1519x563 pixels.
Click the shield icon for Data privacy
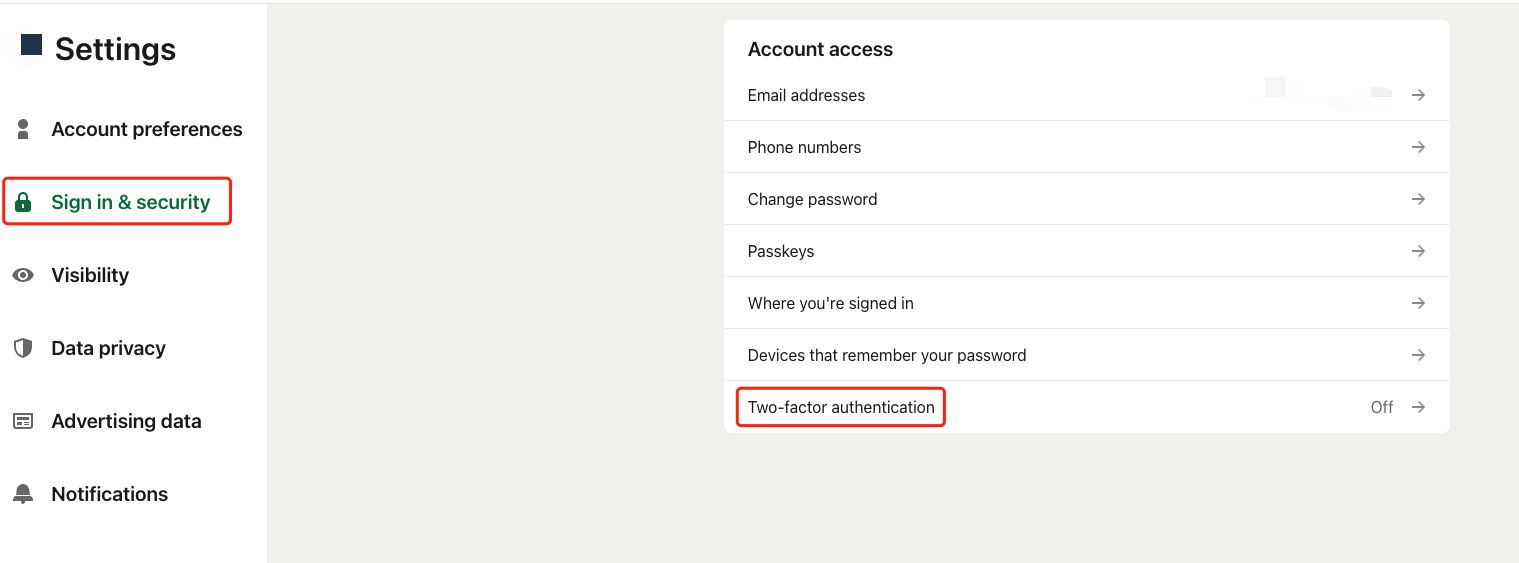(23, 348)
